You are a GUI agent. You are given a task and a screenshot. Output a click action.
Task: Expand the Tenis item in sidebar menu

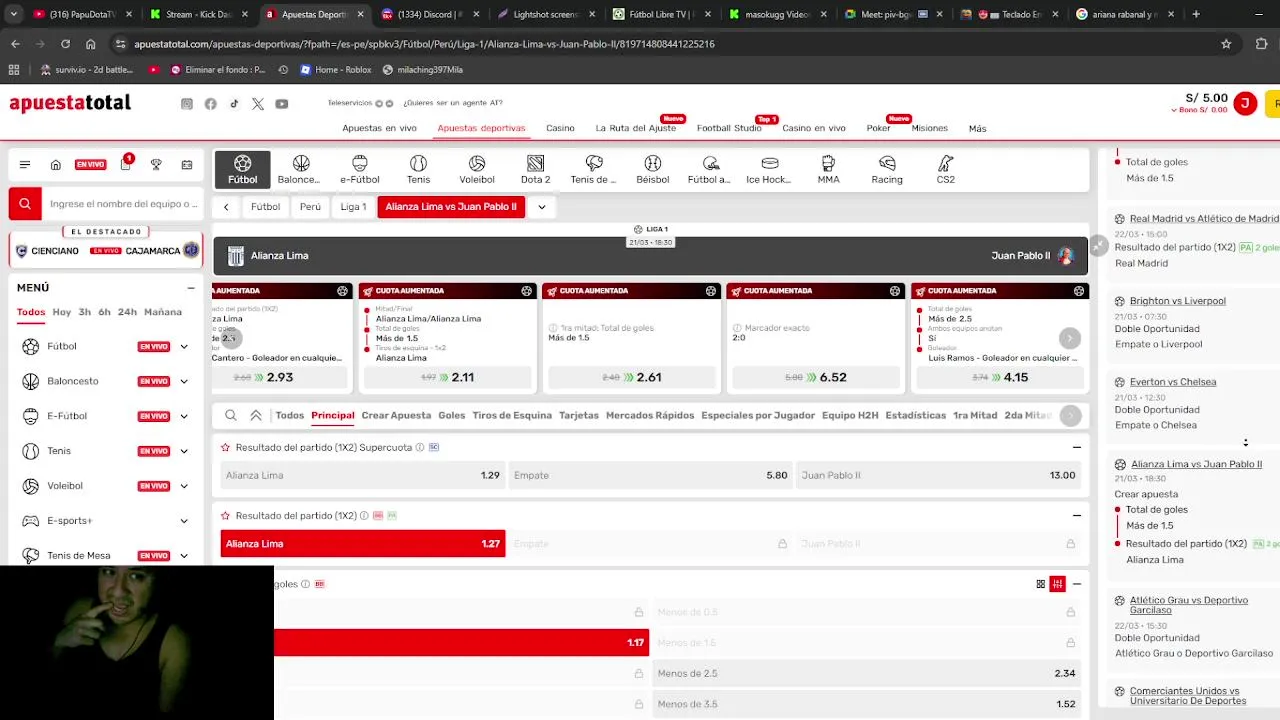184,451
